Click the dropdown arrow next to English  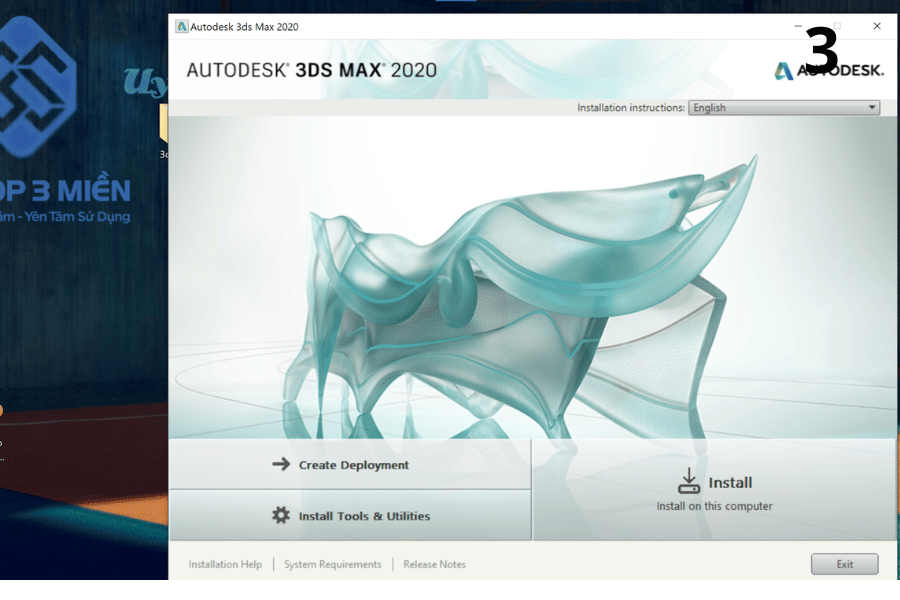click(x=871, y=108)
